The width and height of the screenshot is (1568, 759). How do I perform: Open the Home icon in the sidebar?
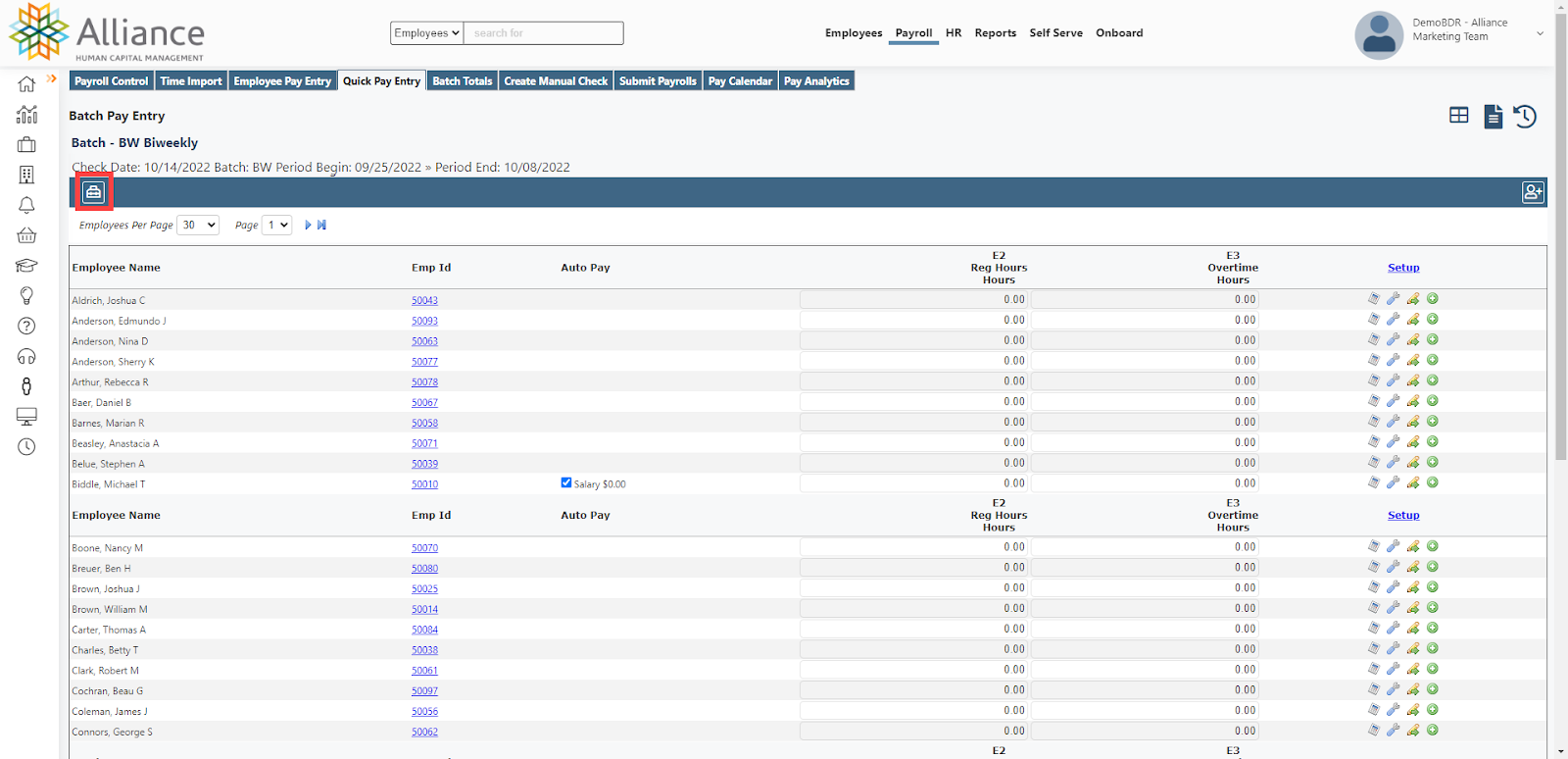point(26,84)
